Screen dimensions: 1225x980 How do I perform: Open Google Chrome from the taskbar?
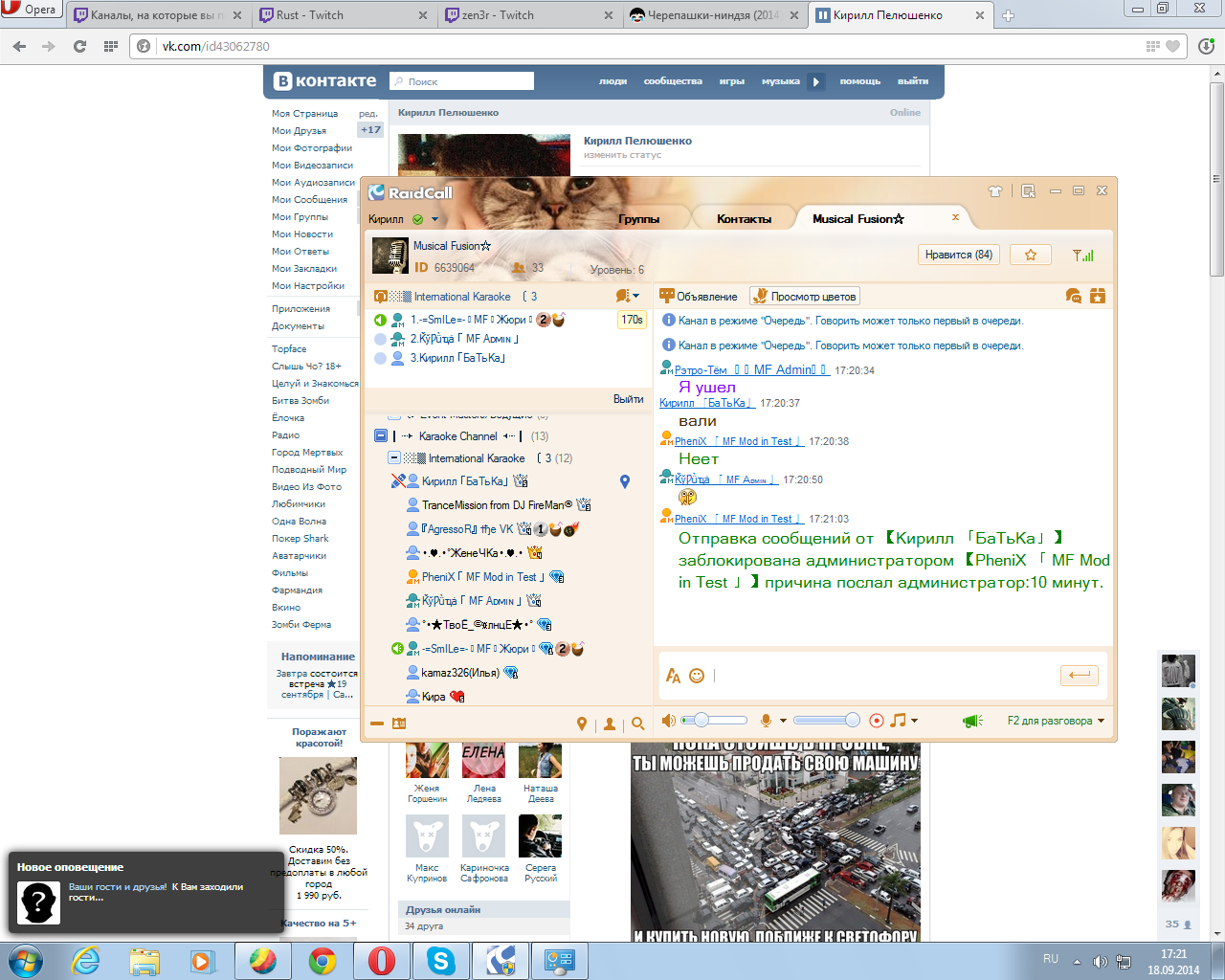pos(323,961)
